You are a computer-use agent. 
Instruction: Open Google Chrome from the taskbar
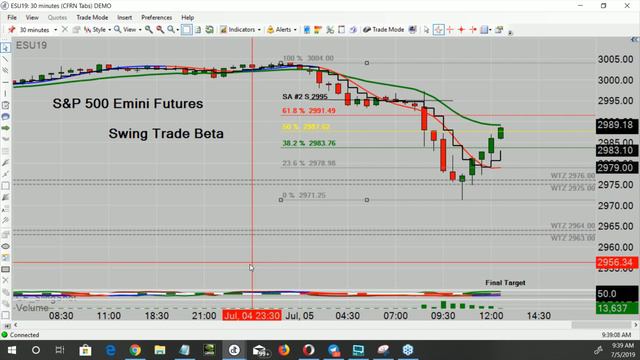pos(135,350)
